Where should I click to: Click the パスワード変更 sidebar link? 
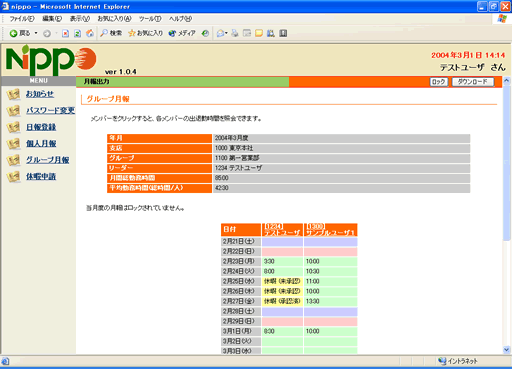coord(51,110)
